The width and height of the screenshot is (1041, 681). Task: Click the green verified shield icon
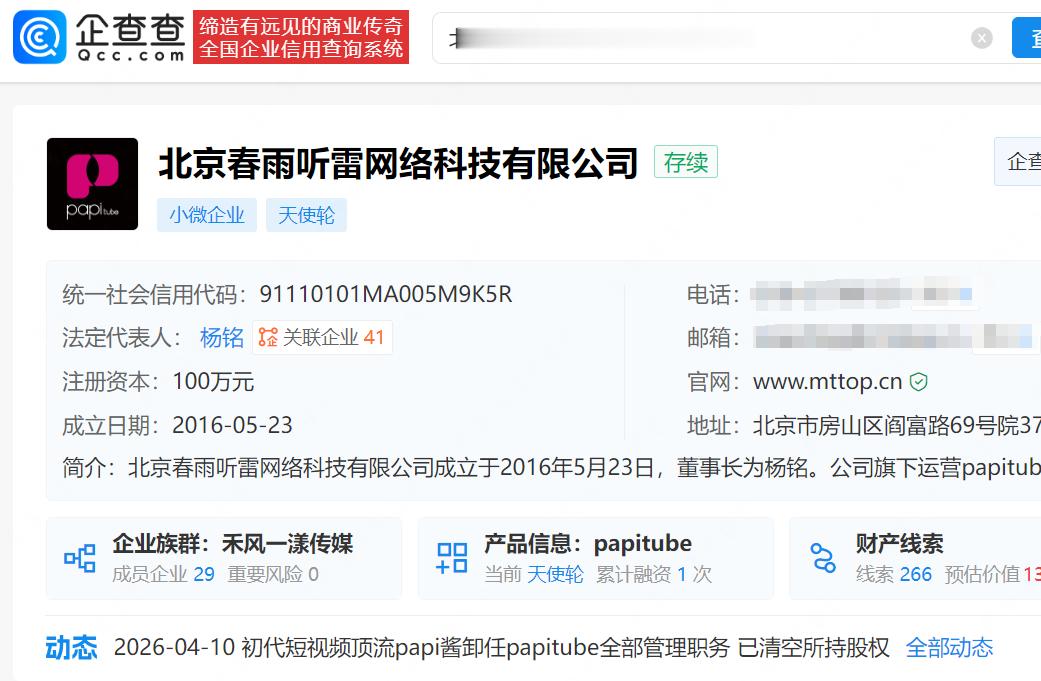918,382
